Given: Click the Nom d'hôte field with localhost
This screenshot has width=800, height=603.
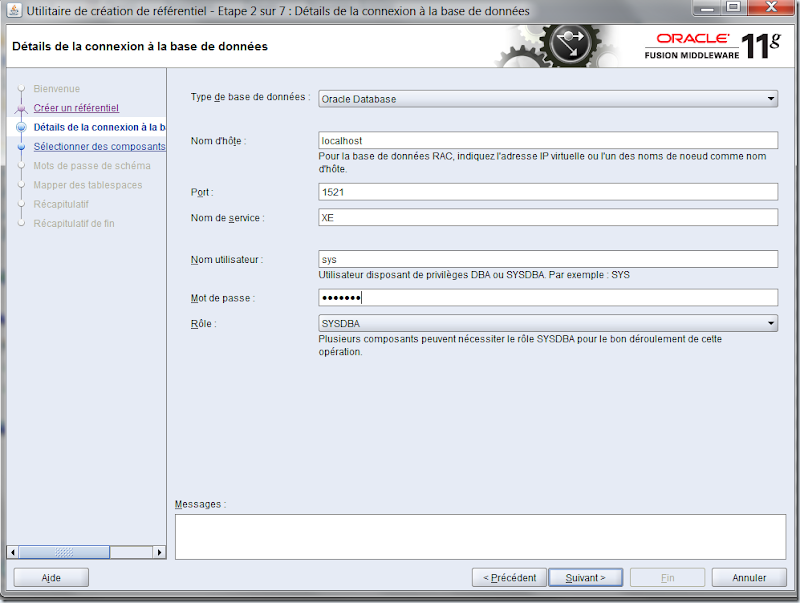Looking at the screenshot, I should [x=548, y=140].
